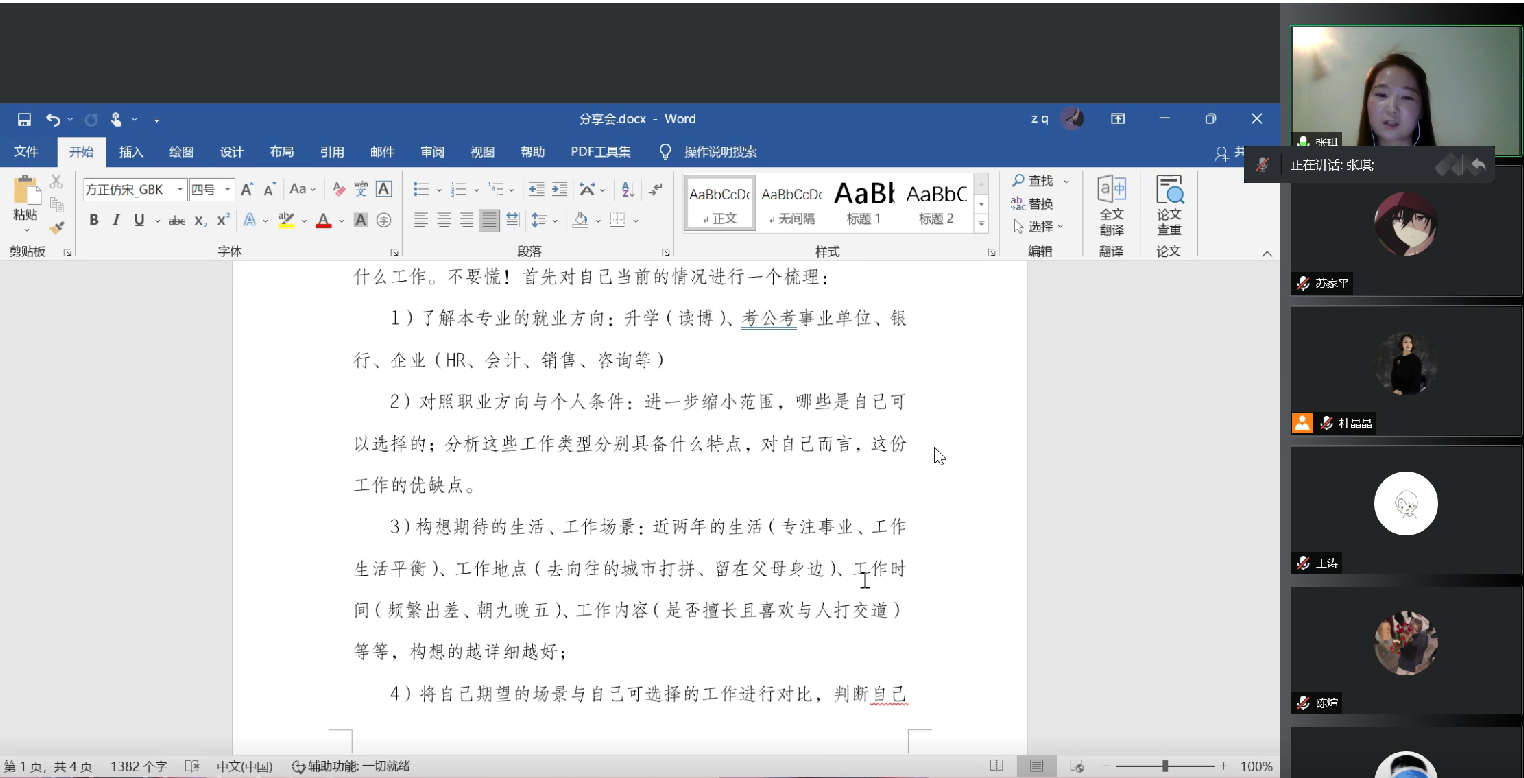
Task: Open the 文件 menu
Action: click(x=26, y=152)
